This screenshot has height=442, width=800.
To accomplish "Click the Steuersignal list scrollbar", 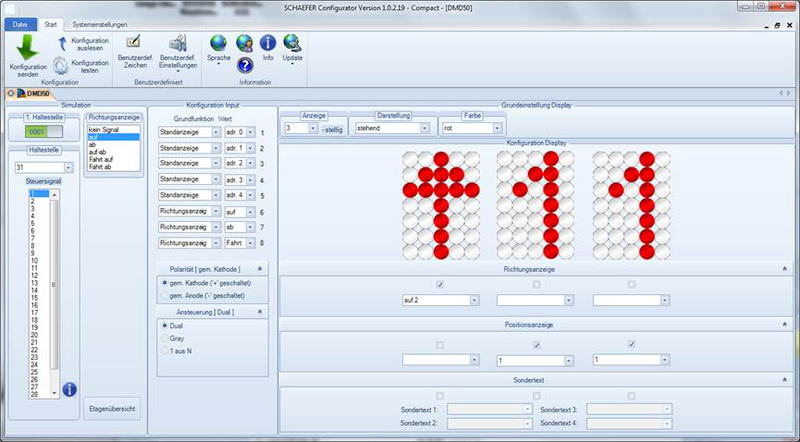I will point(54,285).
